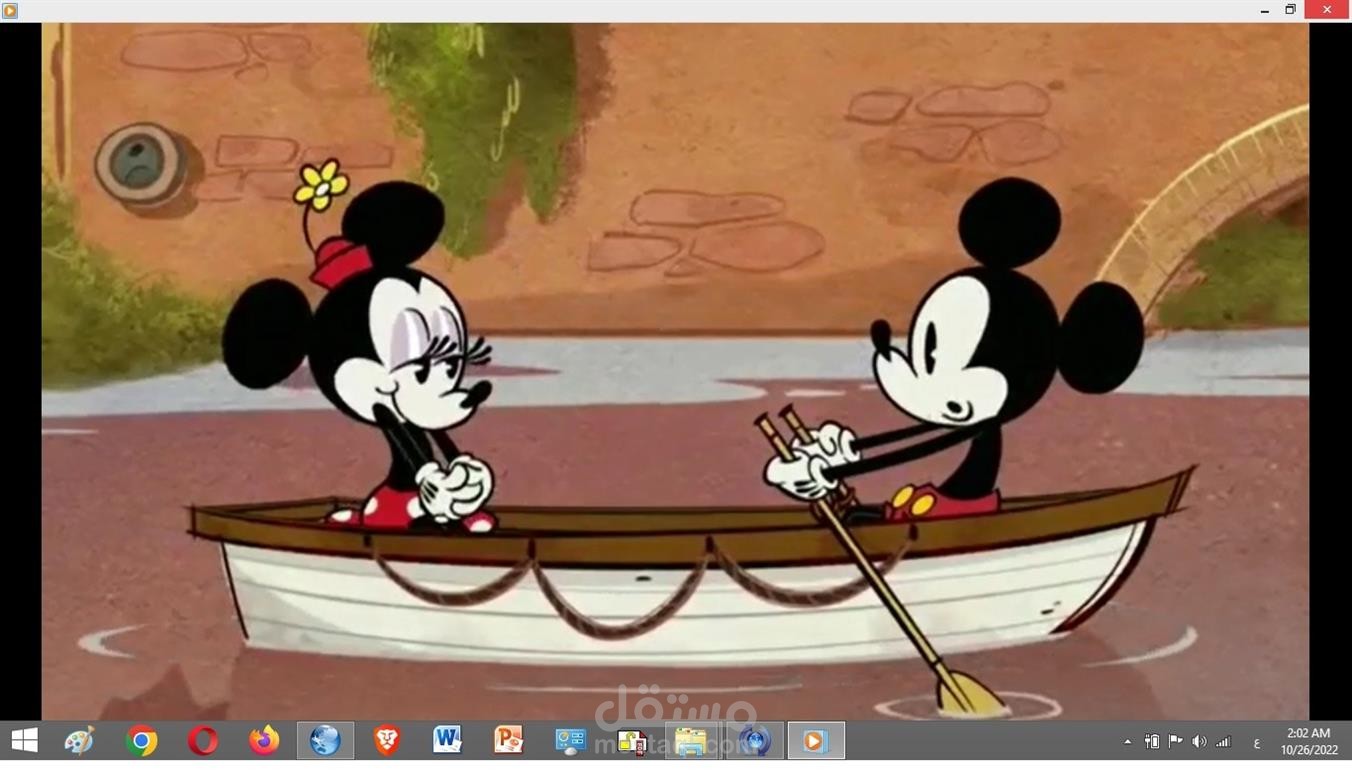1352x774 pixels.
Task: Switch to the blue globe browser window
Action: (x=325, y=741)
